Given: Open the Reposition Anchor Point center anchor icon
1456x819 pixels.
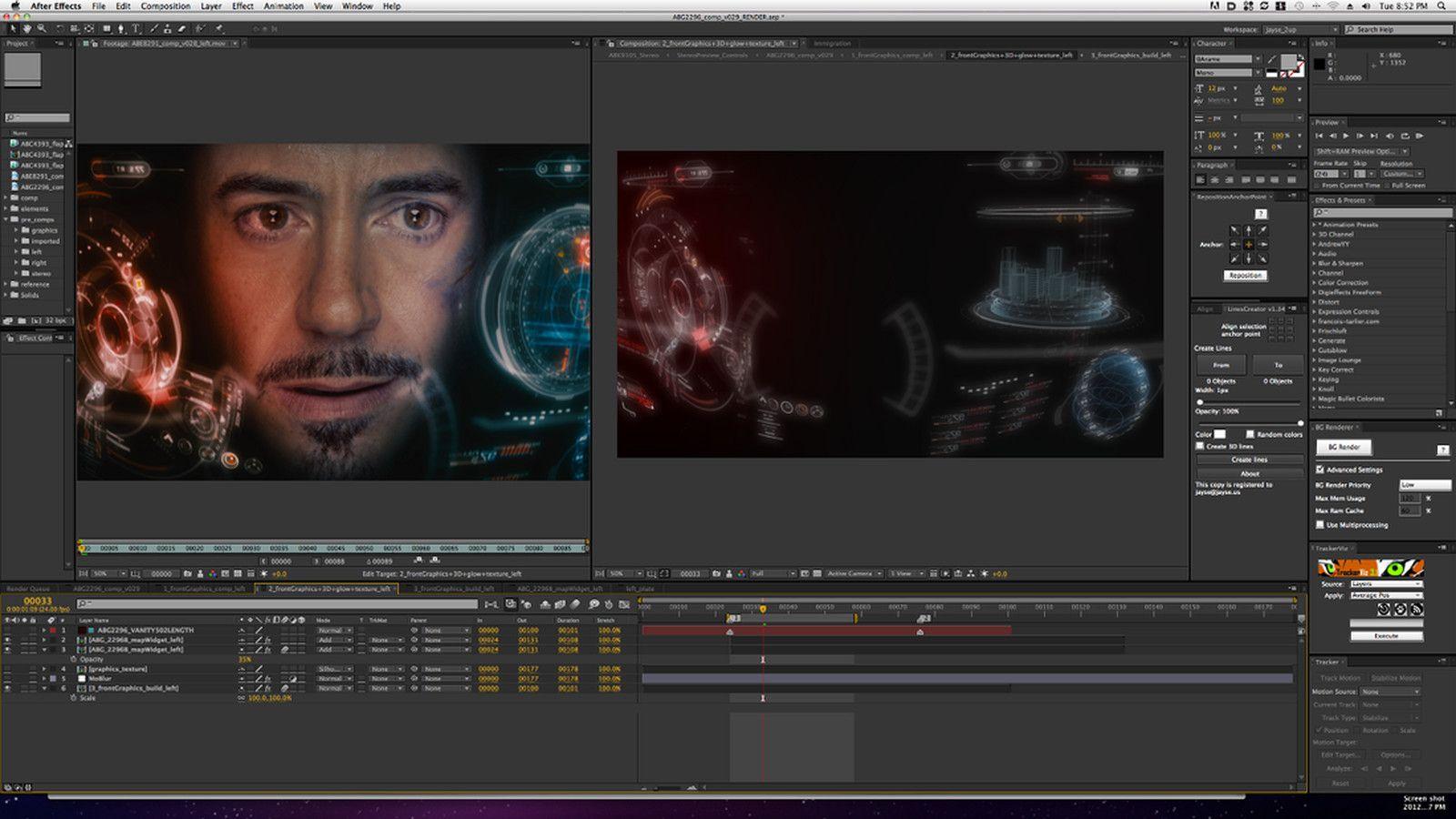Looking at the screenshot, I should pyautogui.click(x=1249, y=243).
